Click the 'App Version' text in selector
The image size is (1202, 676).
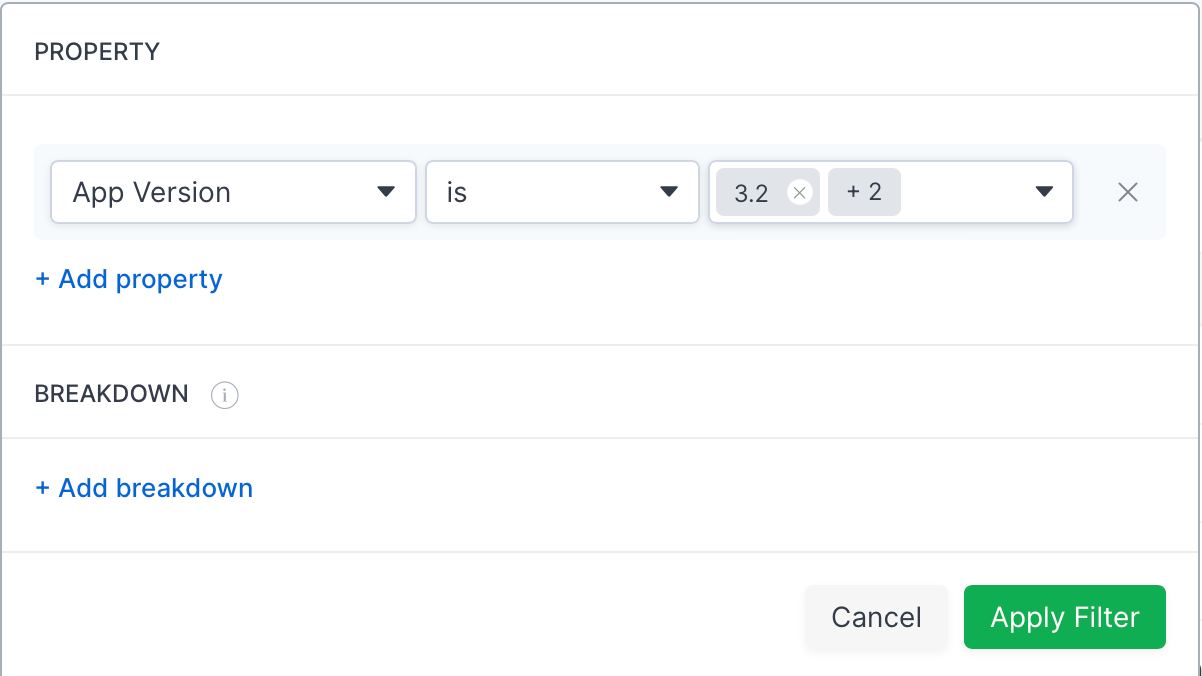point(152,192)
